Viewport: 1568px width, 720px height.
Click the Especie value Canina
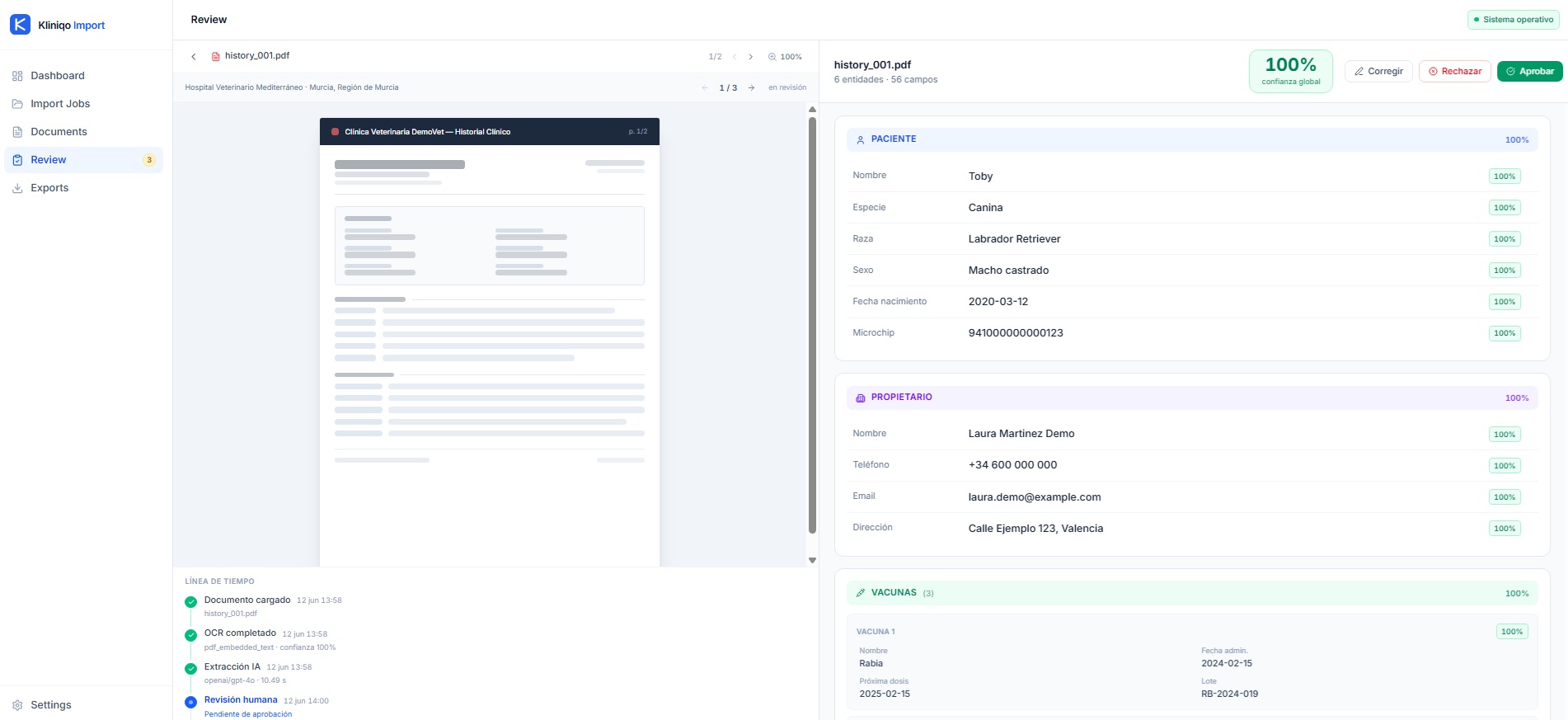(x=986, y=208)
